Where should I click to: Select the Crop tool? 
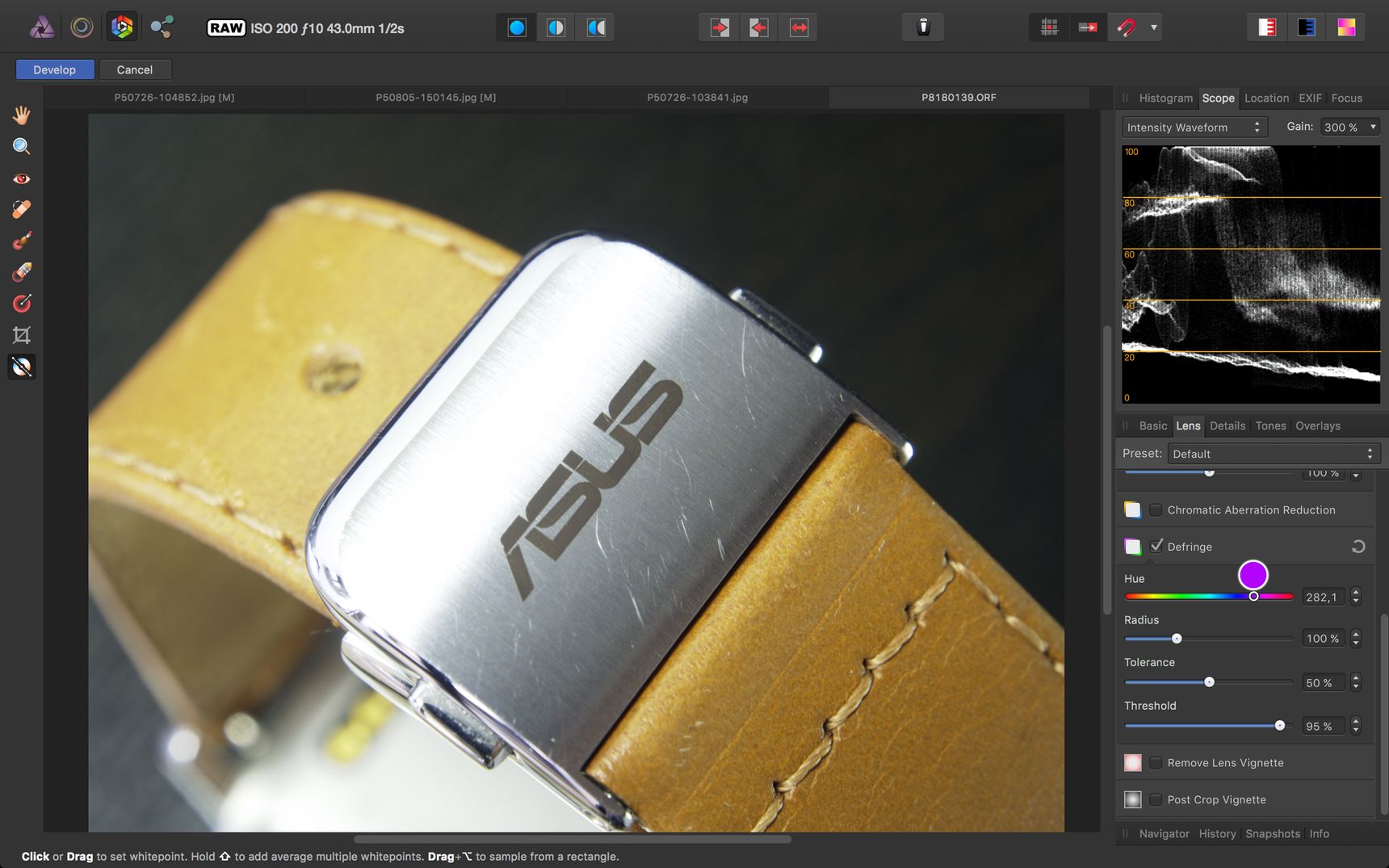[22, 335]
